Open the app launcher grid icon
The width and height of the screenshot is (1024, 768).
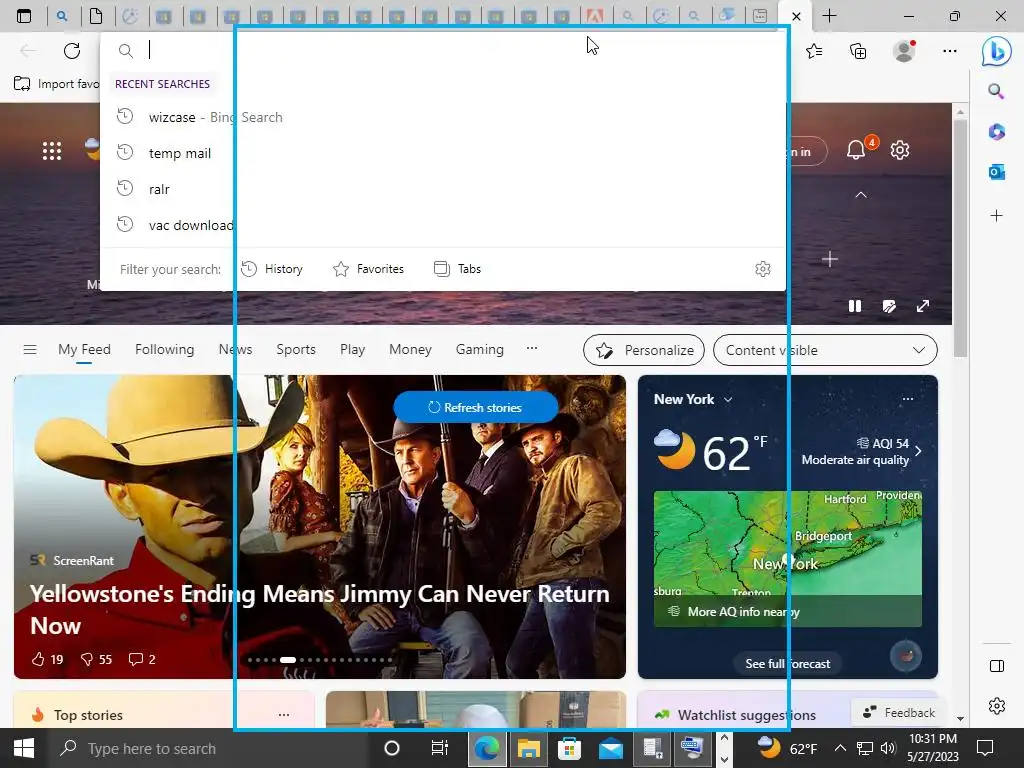pyautogui.click(x=52, y=151)
